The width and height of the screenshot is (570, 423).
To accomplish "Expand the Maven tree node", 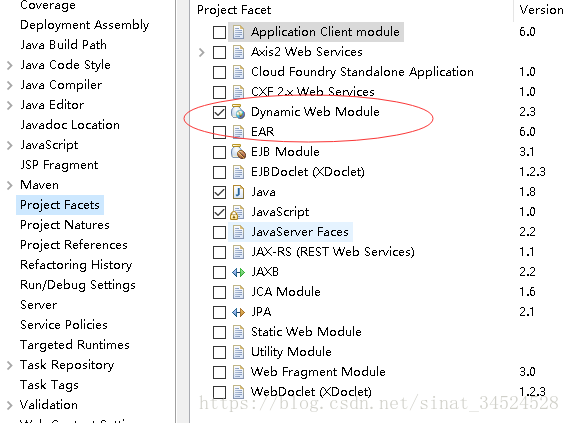I will [x=10, y=185].
